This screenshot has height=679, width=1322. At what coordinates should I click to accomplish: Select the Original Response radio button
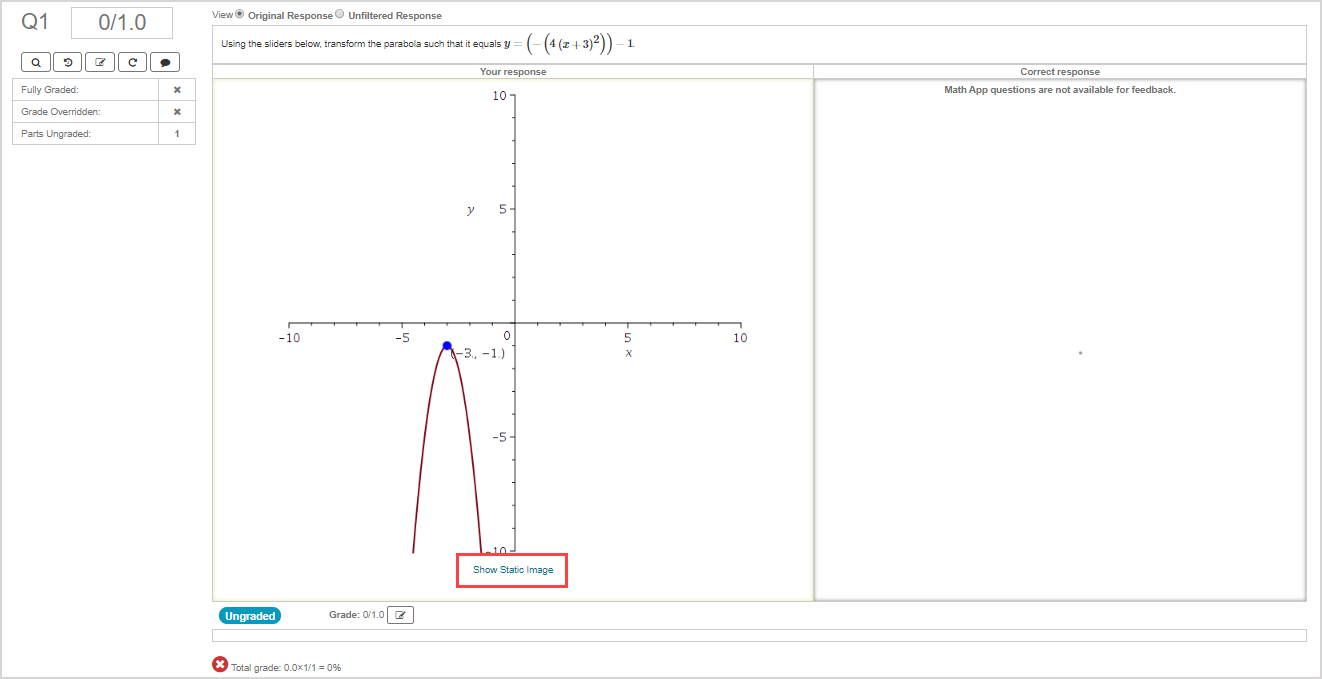coord(240,14)
